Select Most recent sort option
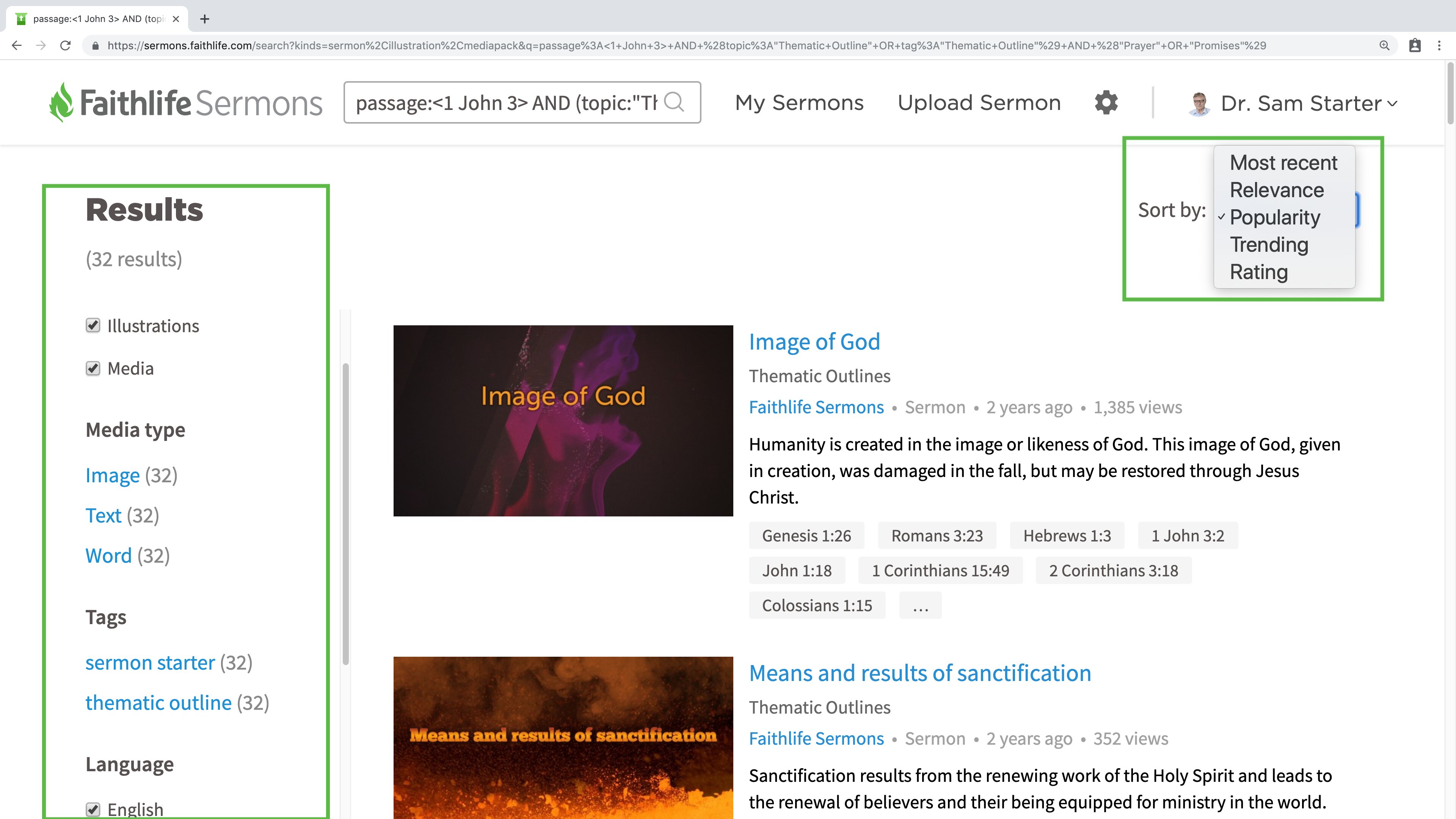This screenshot has height=819, width=1456. pos(1283,163)
